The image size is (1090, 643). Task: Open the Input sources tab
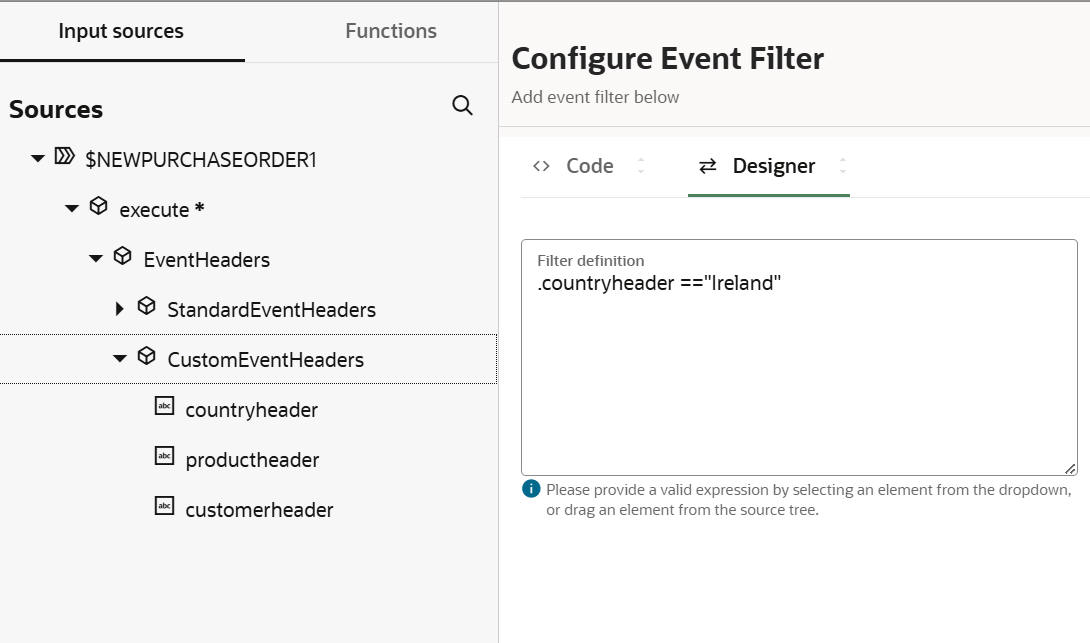121,31
